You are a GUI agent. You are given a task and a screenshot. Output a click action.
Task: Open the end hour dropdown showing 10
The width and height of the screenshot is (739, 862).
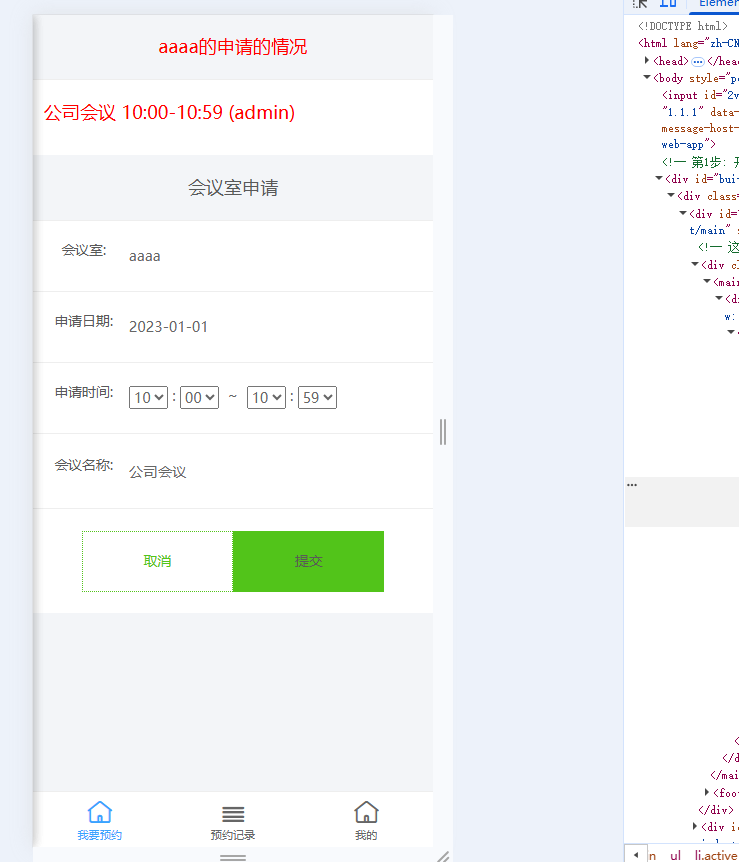click(267, 397)
